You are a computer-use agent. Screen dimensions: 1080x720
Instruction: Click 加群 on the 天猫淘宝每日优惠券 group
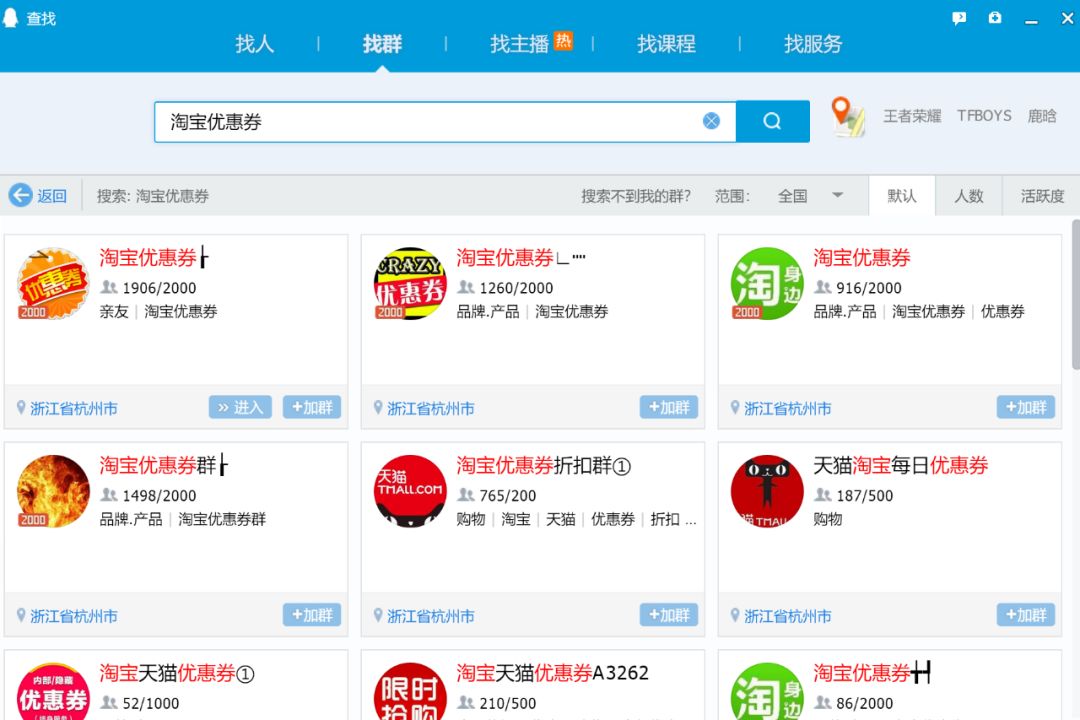click(1025, 615)
